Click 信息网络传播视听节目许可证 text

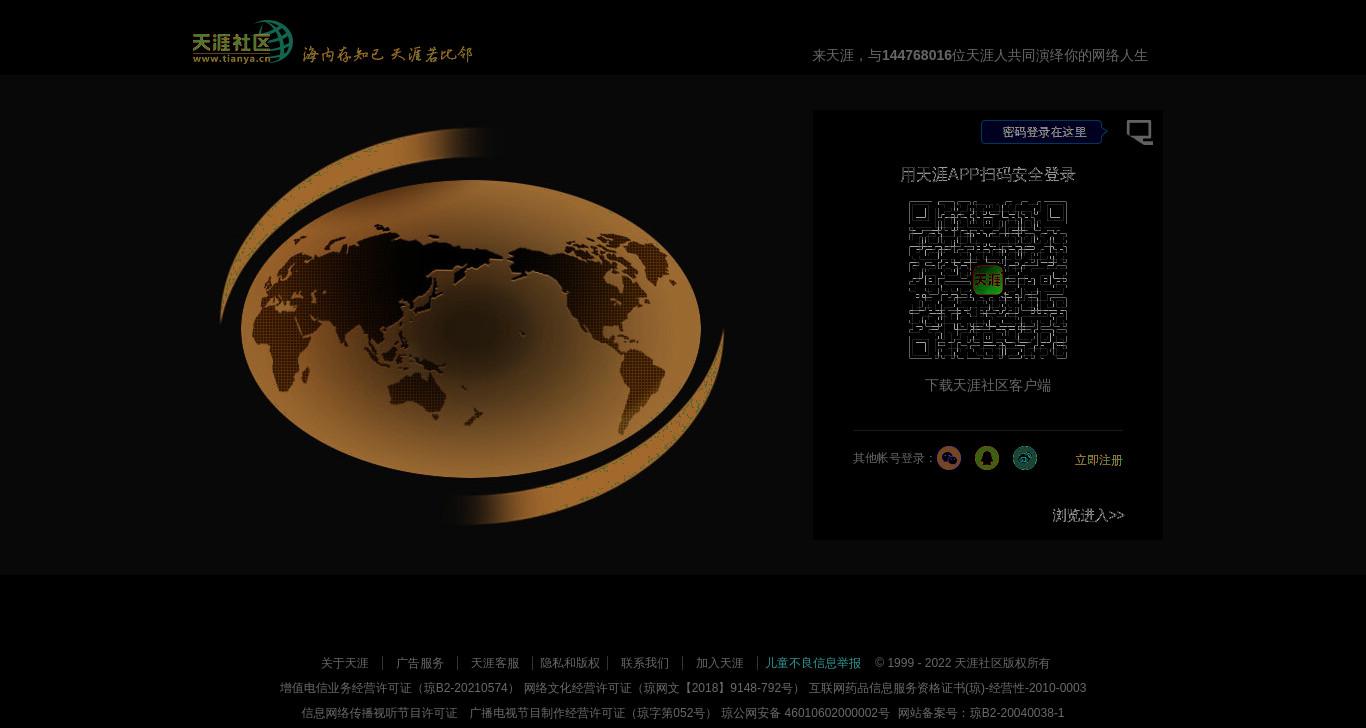379,713
